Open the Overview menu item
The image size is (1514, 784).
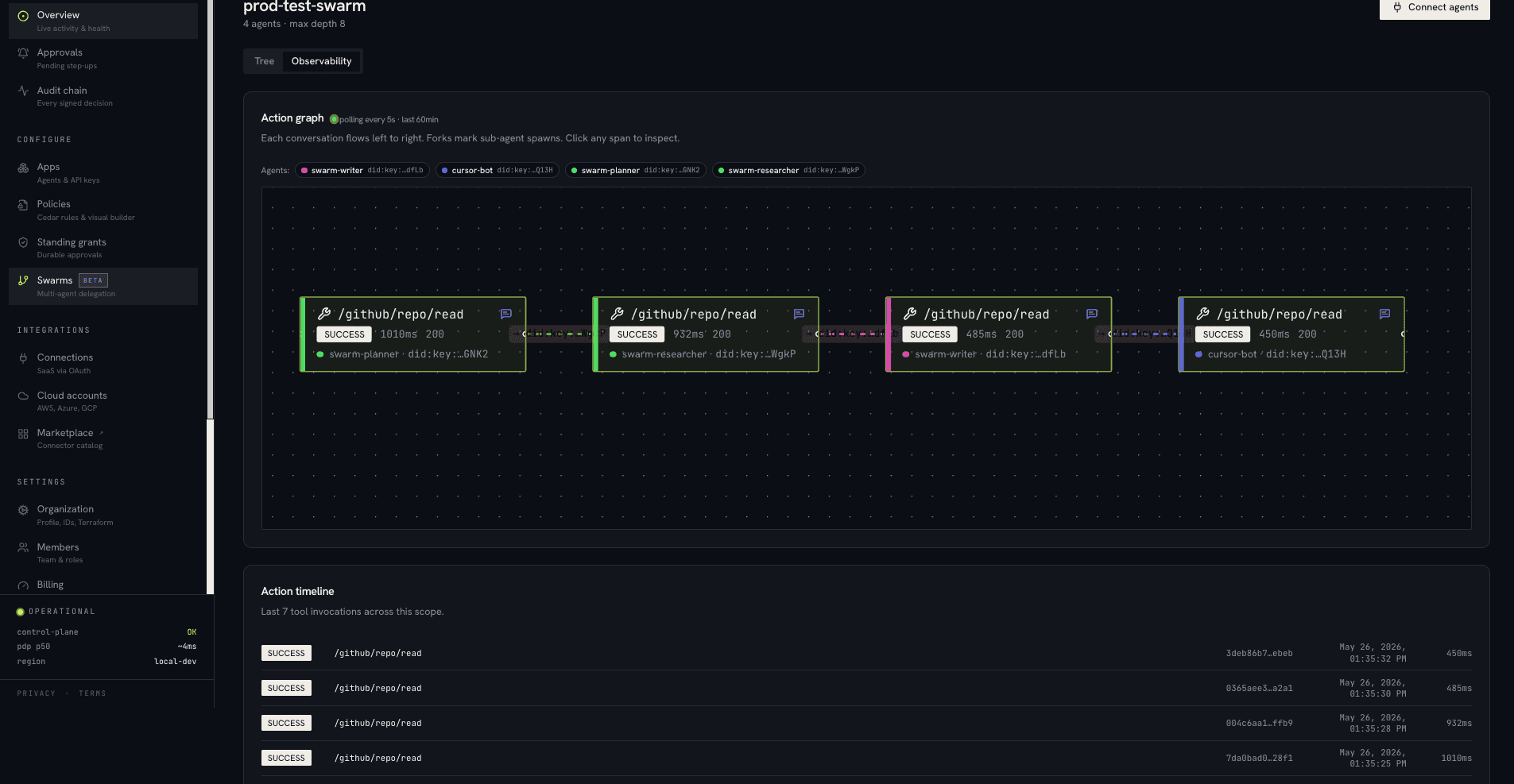pyautogui.click(x=103, y=21)
